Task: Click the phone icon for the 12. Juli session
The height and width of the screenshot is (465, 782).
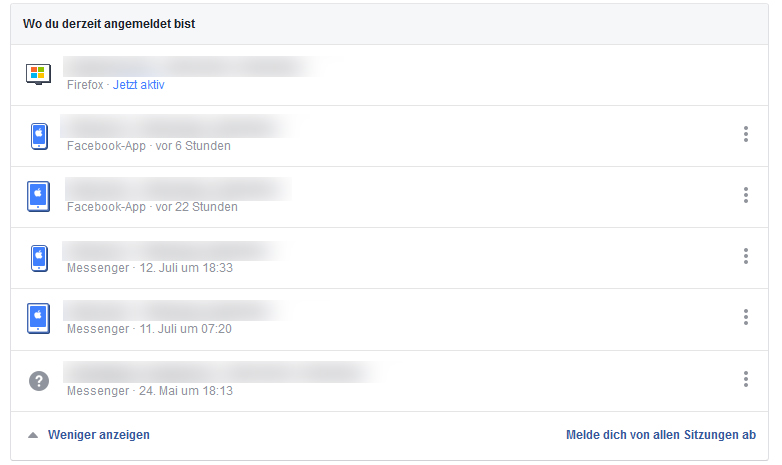Action: (38, 258)
